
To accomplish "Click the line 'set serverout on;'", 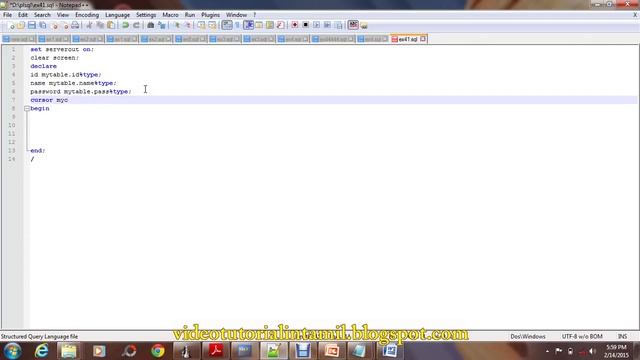I will coord(62,49).
